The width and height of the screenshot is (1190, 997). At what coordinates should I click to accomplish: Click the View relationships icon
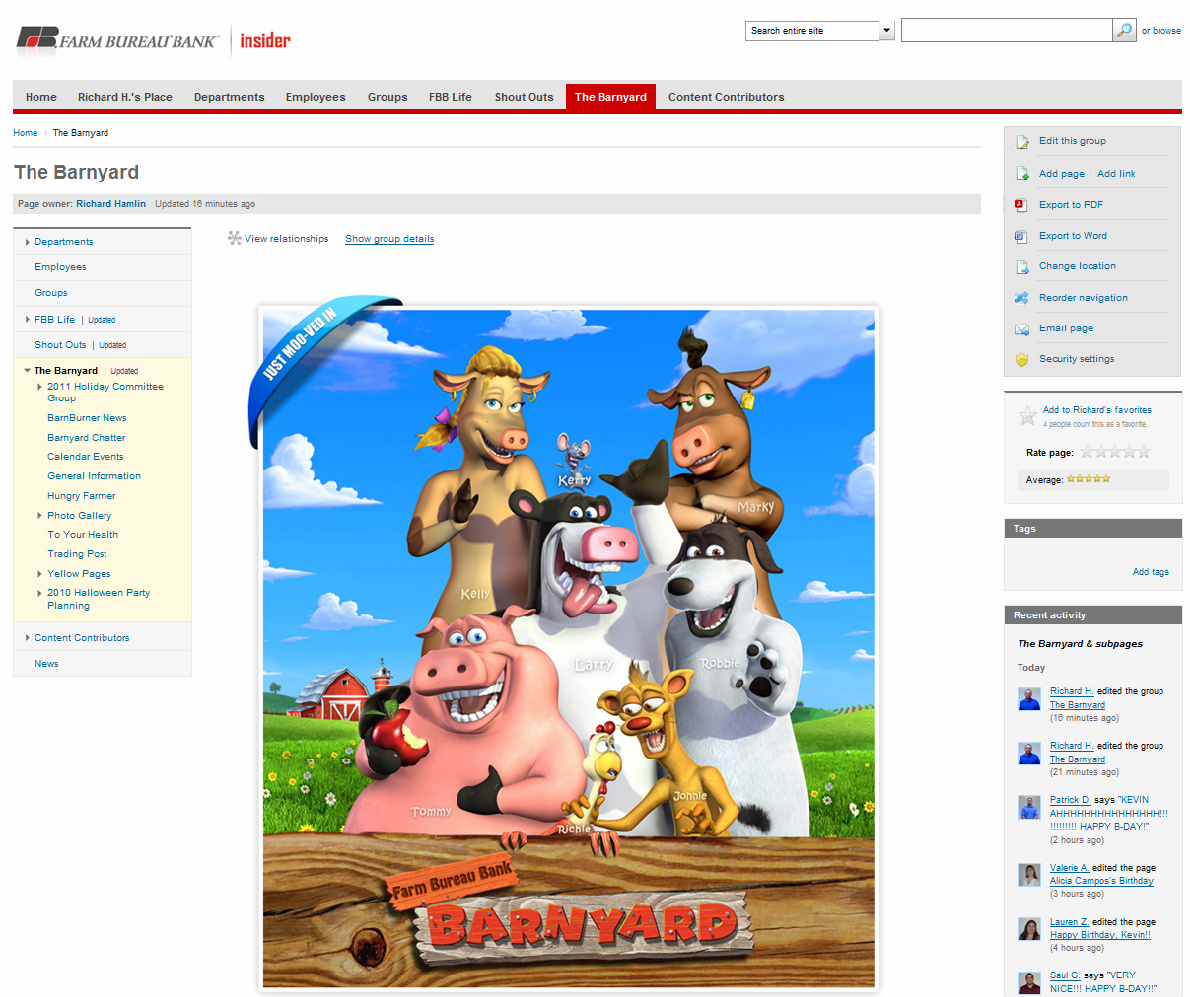(235, 238)
